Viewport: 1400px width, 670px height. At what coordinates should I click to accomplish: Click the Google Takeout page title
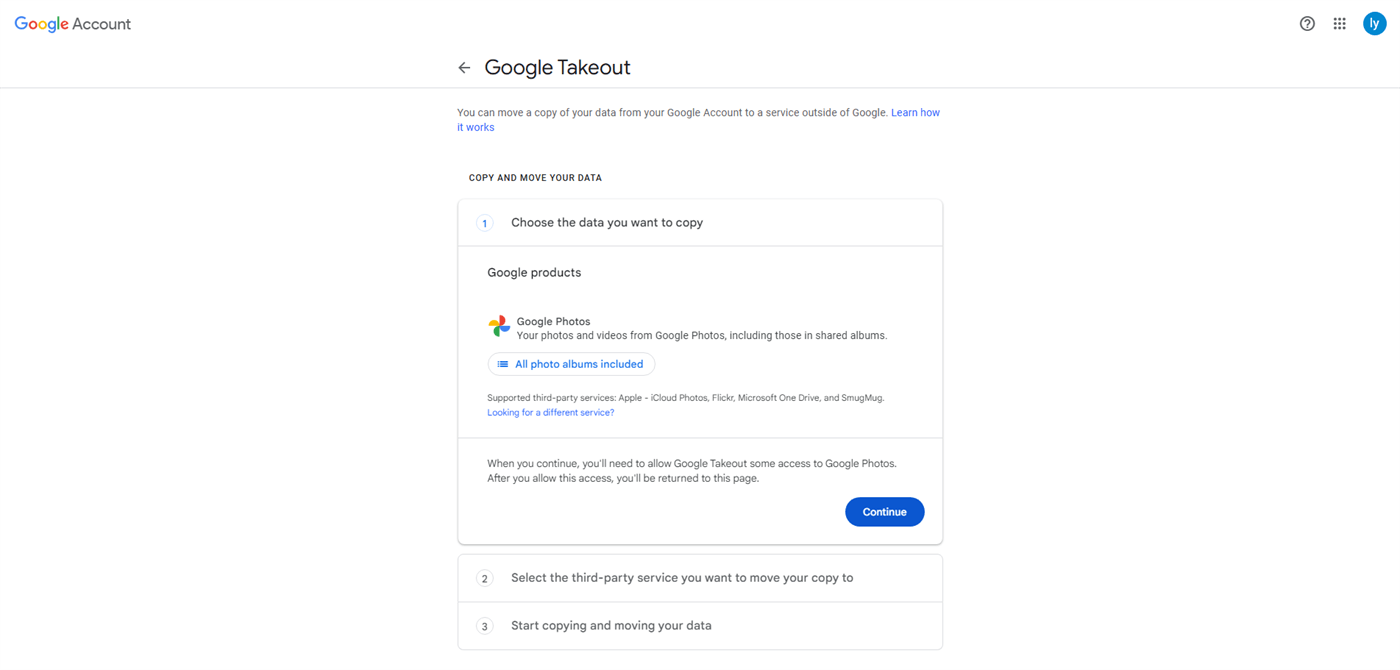[x=557, y=68]
